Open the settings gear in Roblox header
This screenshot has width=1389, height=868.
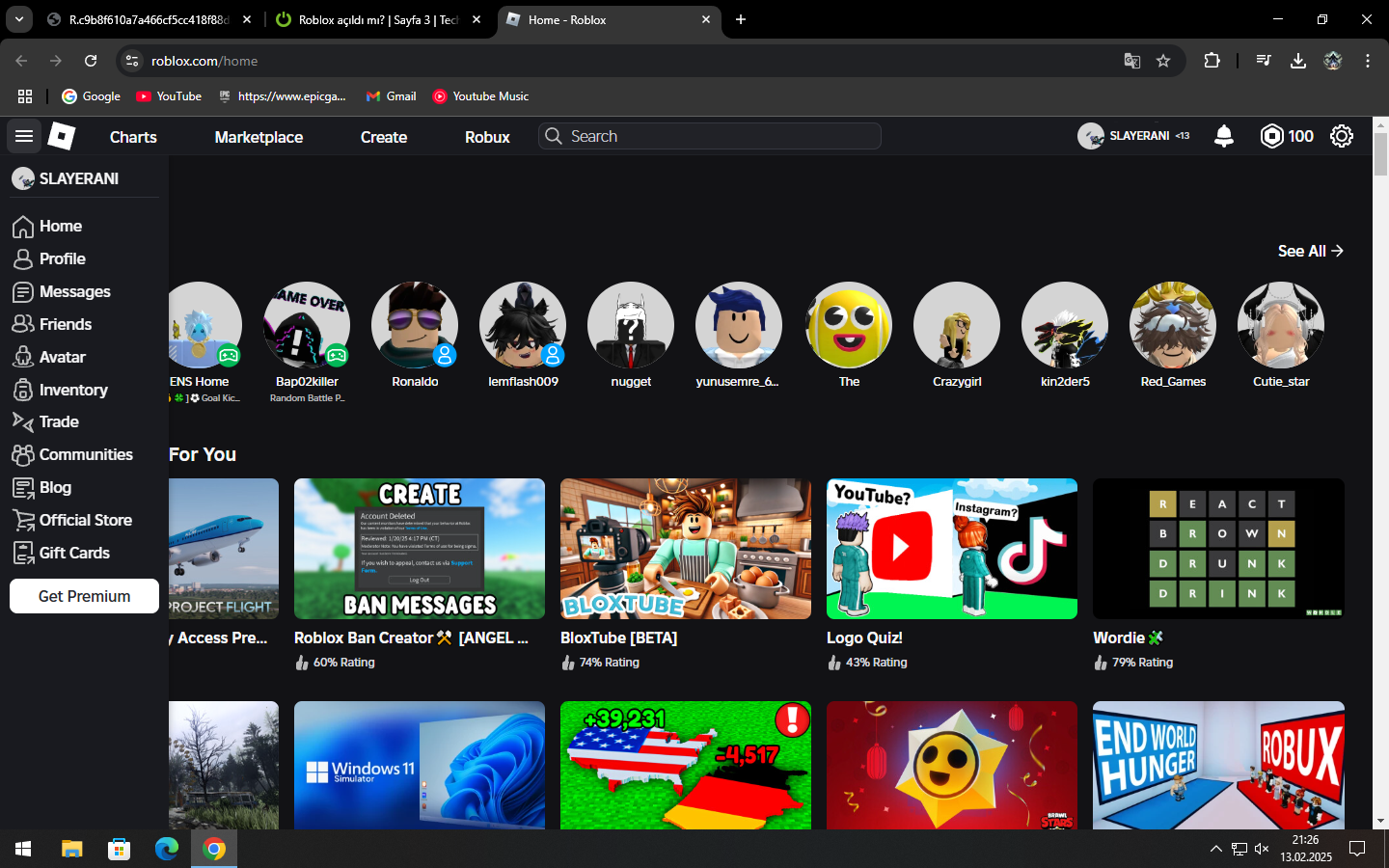(x=1342, y=136)
